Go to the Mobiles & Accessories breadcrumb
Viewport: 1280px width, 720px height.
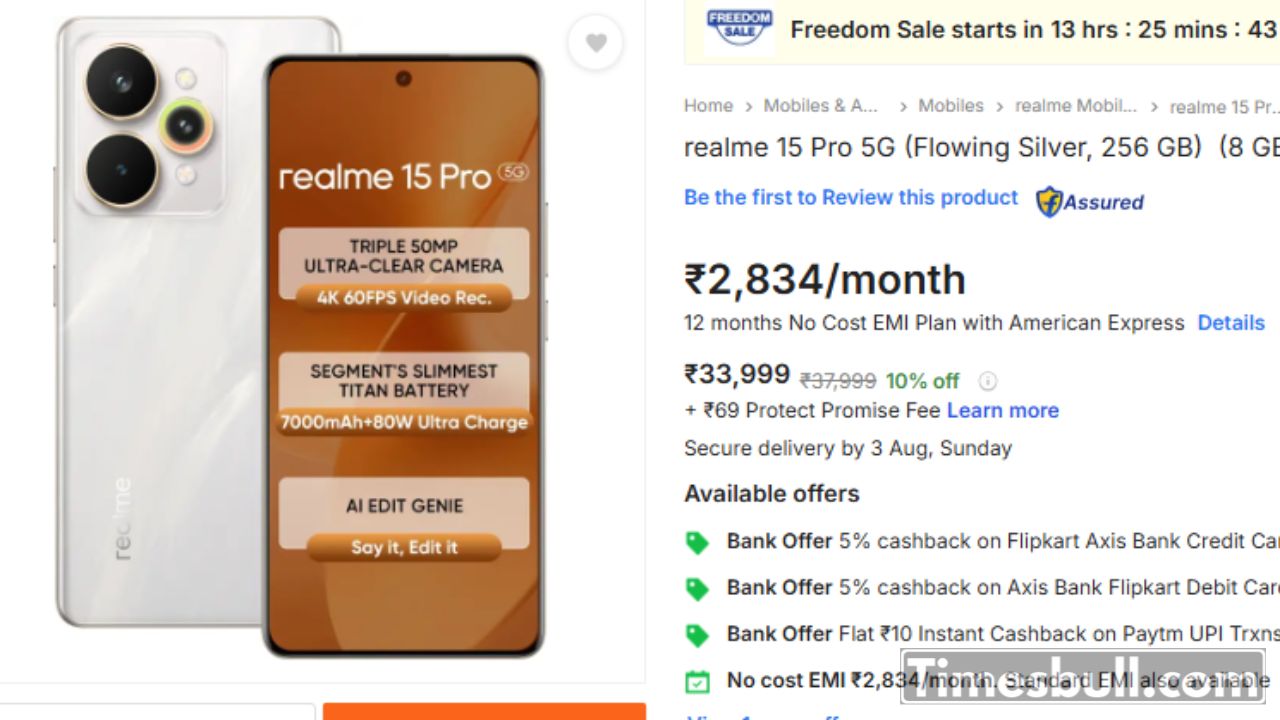pos(820,106)
